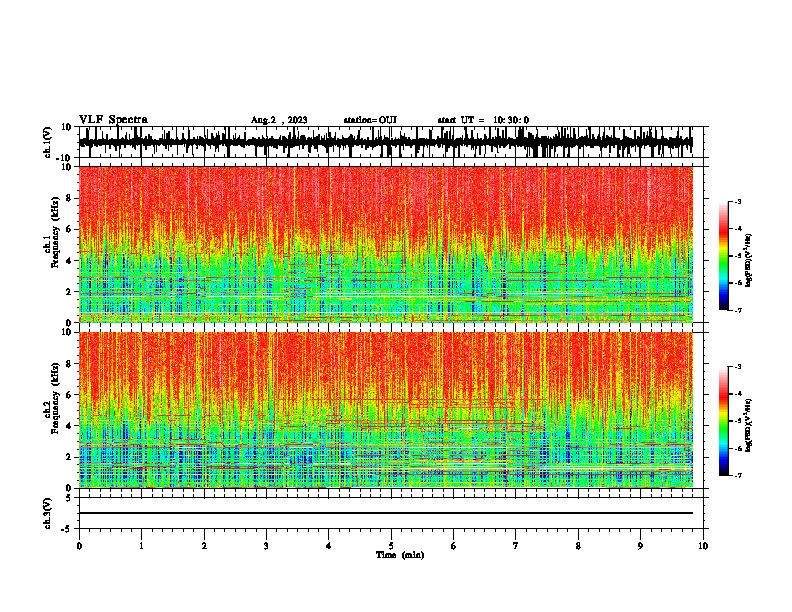Click the '-10' tick of ch.1 waveform axis
Viewport: 792px width, 612px height.
pyautogui.click(x=65, y=158)
